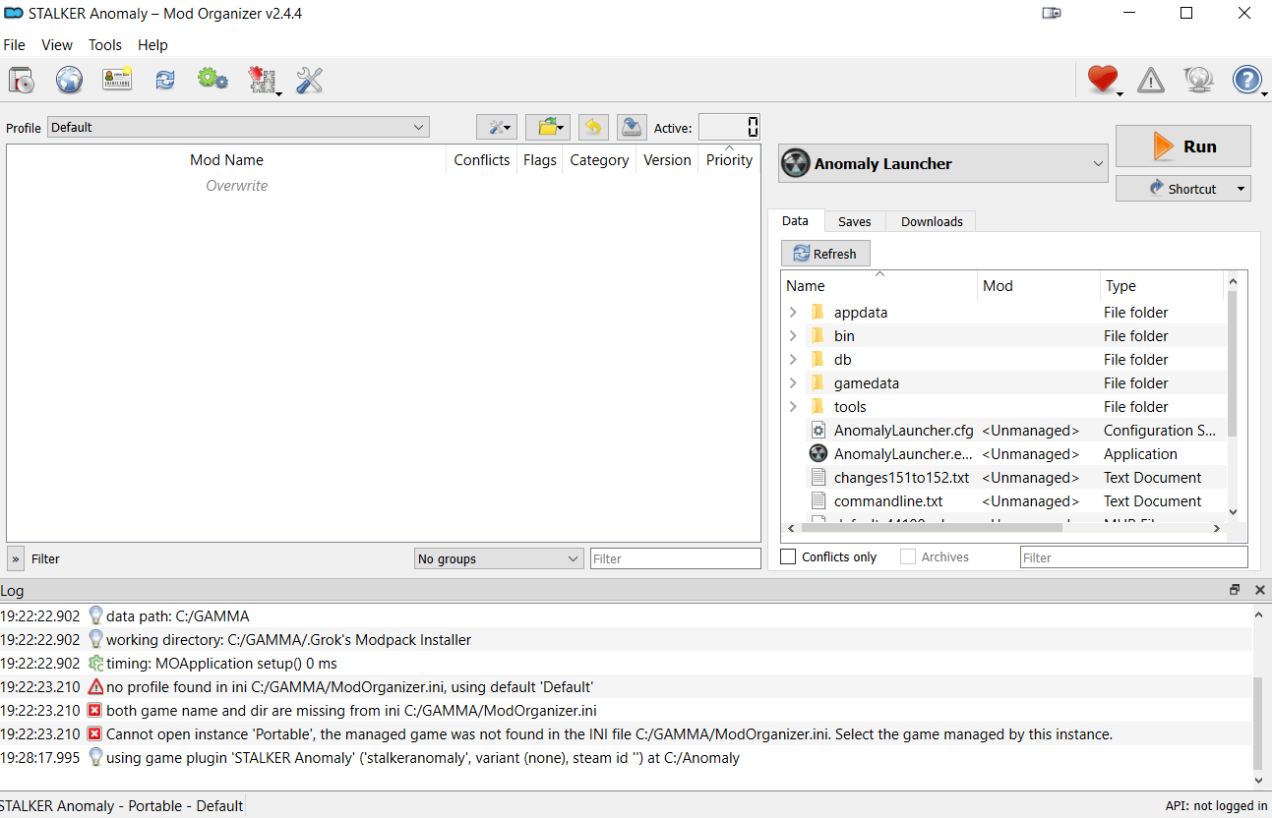This screenshot has height=818, width=1272.
Task: Click the Restore Backup arrow icon
Action: (593, 127)
